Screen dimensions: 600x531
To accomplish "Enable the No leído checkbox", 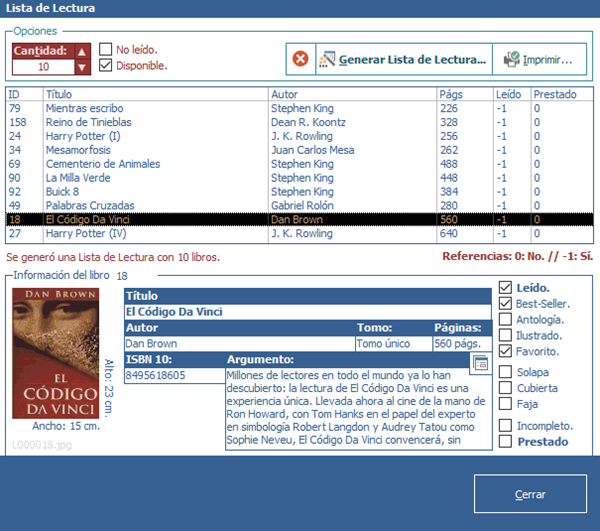I will (106, 49).
